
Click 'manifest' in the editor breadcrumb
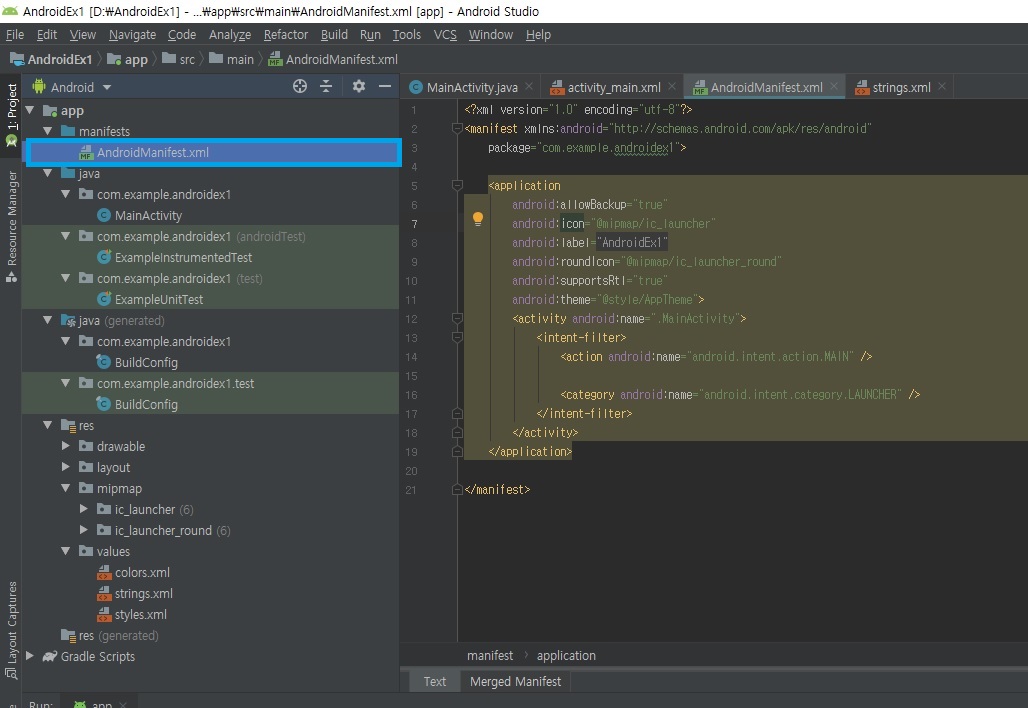pos(490,656)
